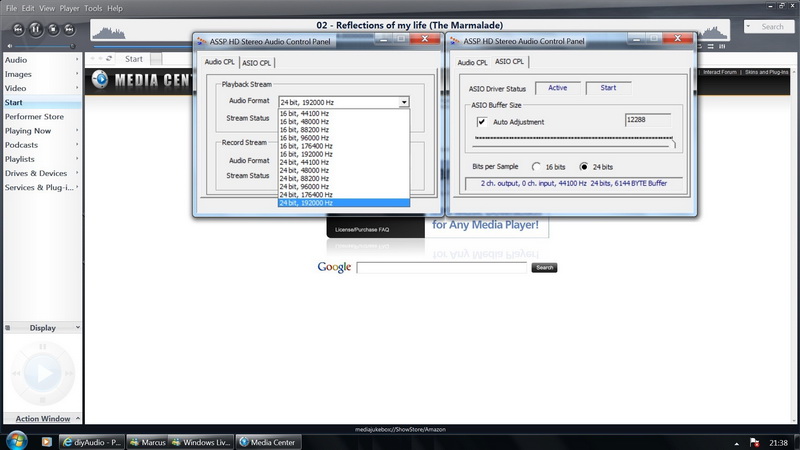The image size is (800, 450).
Task: Open the Windows Start orb
Action: click(x=17, y=441)
